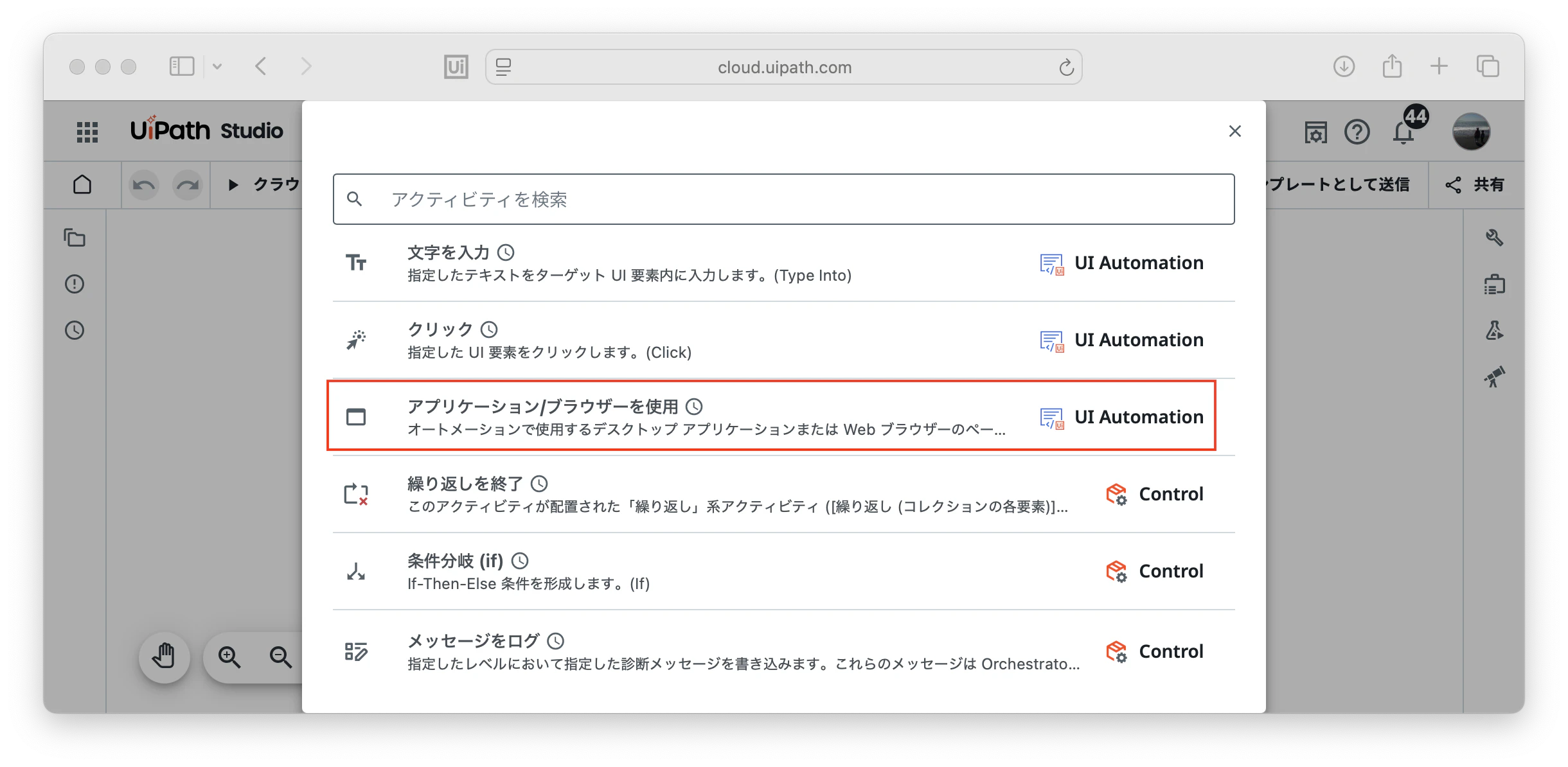Click the UiPath extension icon in Safari
1568x767 pixels.
(456, 67)
